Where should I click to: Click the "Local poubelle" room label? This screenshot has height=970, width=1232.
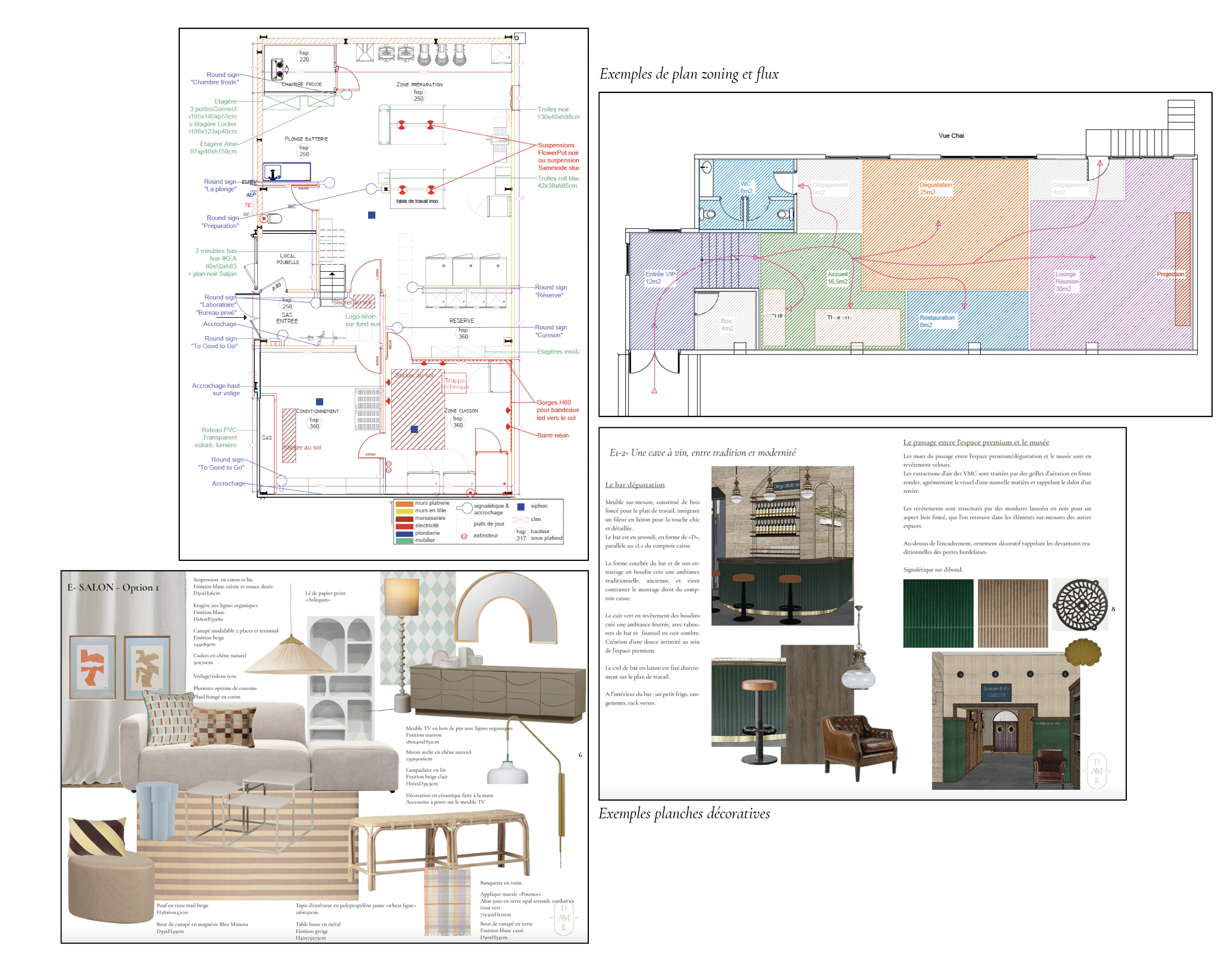(x=287, y=259)
